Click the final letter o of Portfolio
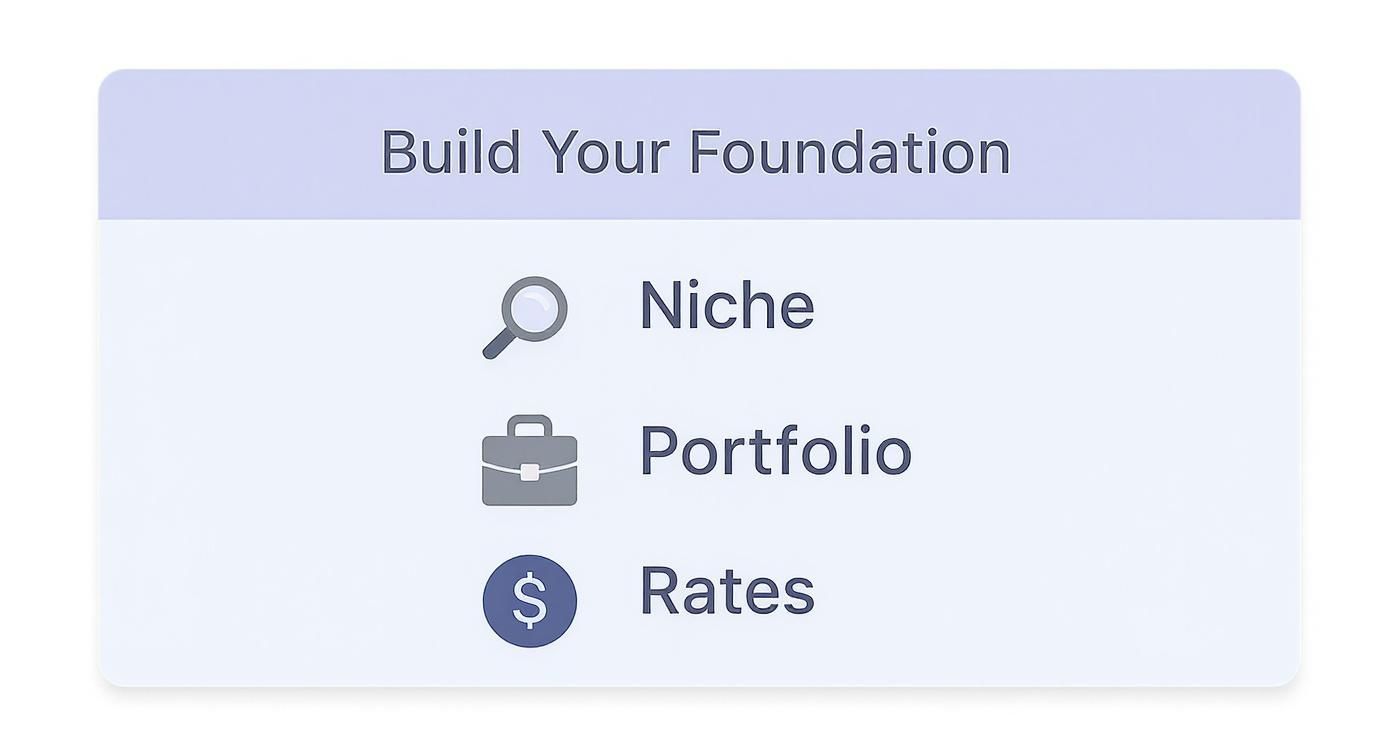Image resolution: width=1392 pixels, height=752 pixels. click(x=893, y=455)
